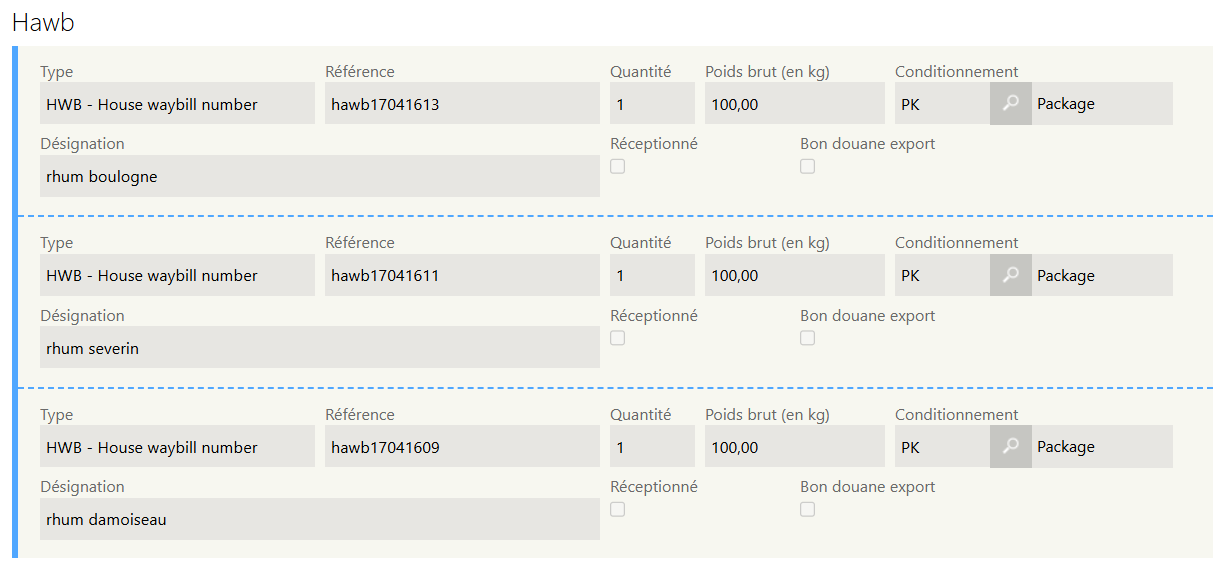Focus the Référence field hawb17041609

(x=462, y=448)
